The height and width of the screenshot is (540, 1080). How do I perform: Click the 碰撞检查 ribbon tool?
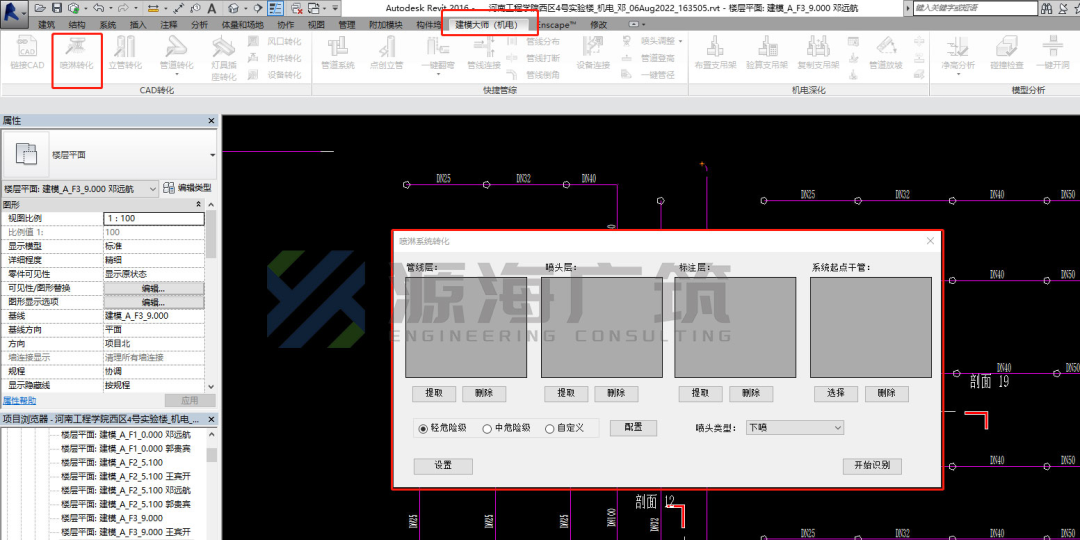(1007, 53)
